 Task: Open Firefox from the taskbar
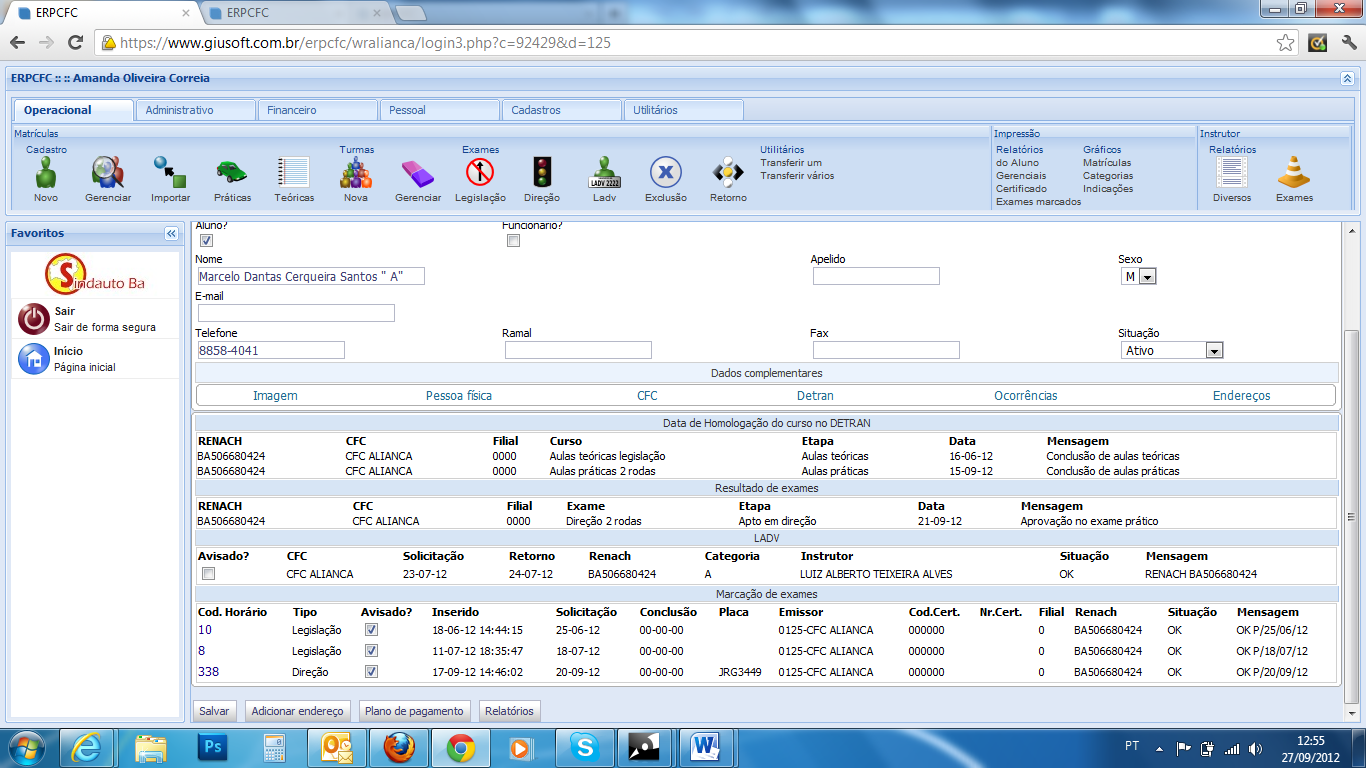[399, 747]
